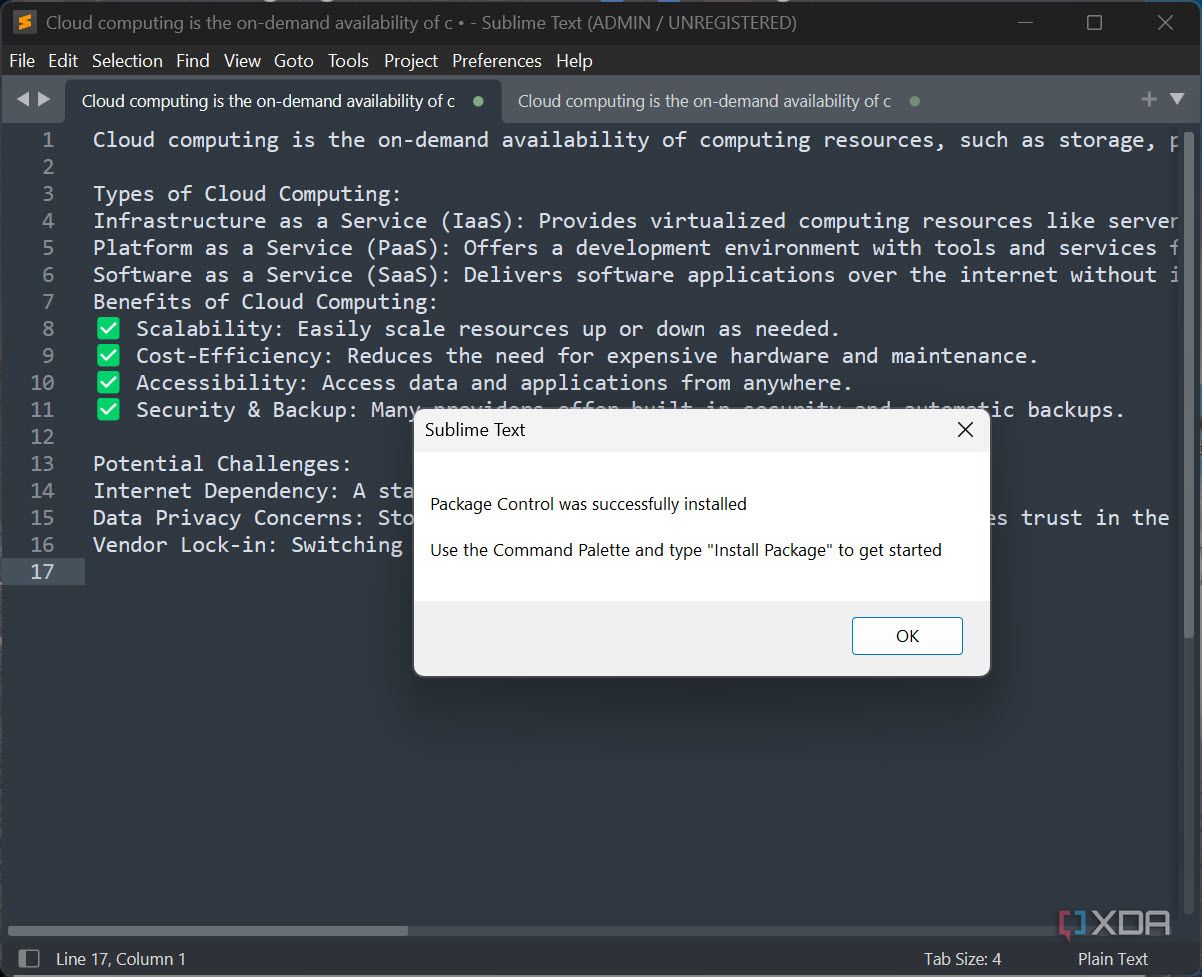
Task: Open the Help menu
Action: click(x=574, y=61)
